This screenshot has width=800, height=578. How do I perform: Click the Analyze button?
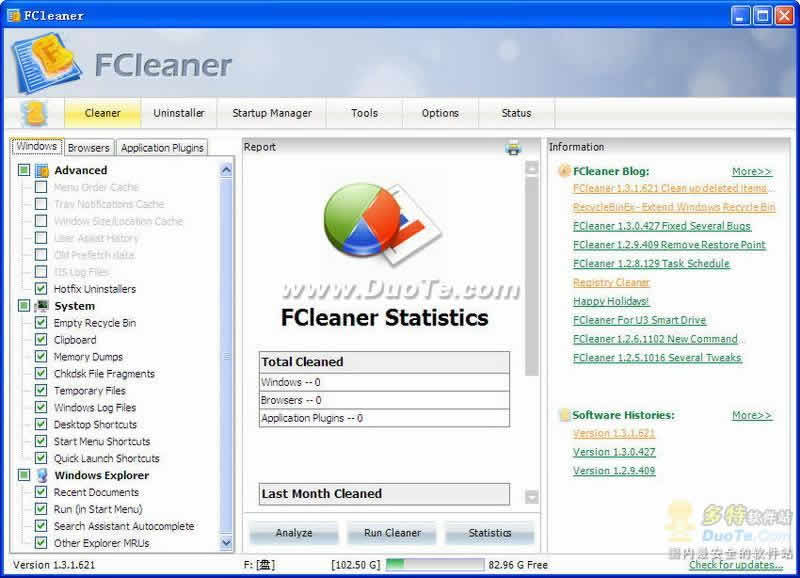(x=294, y=533)
